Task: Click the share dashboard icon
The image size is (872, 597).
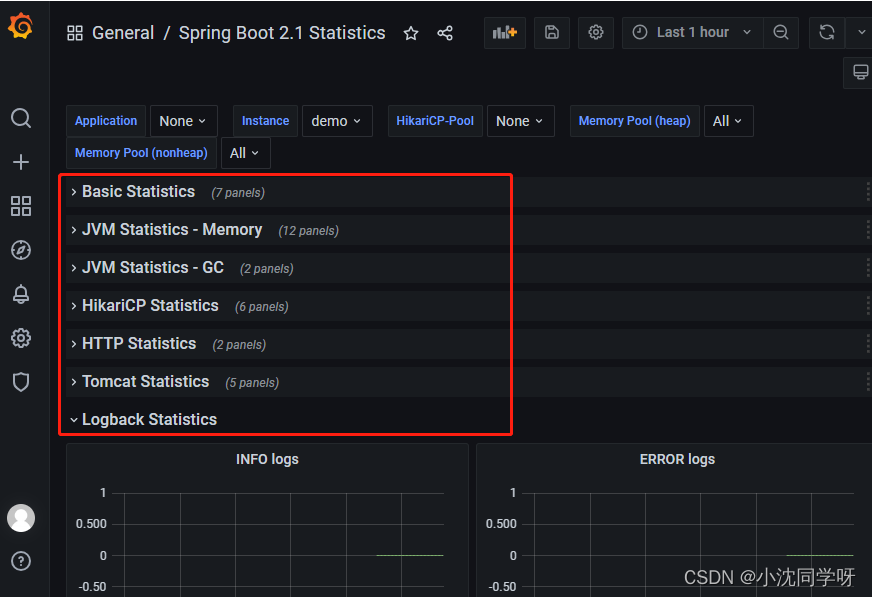Action: coord(445,33)
